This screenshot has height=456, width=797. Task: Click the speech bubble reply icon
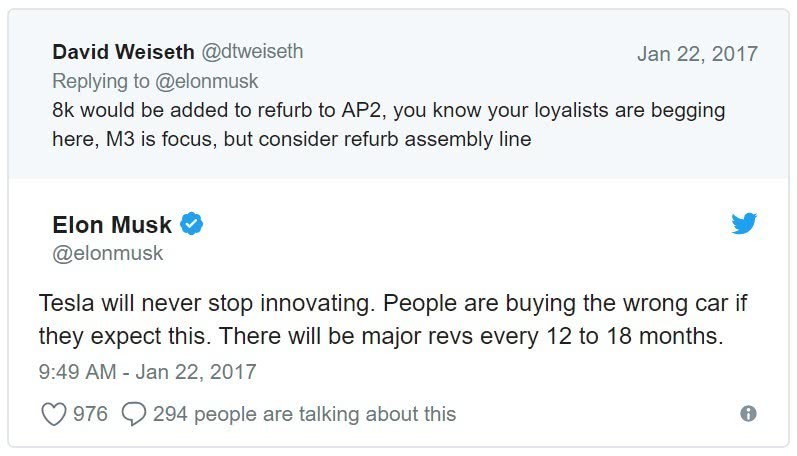coord(133,414)
